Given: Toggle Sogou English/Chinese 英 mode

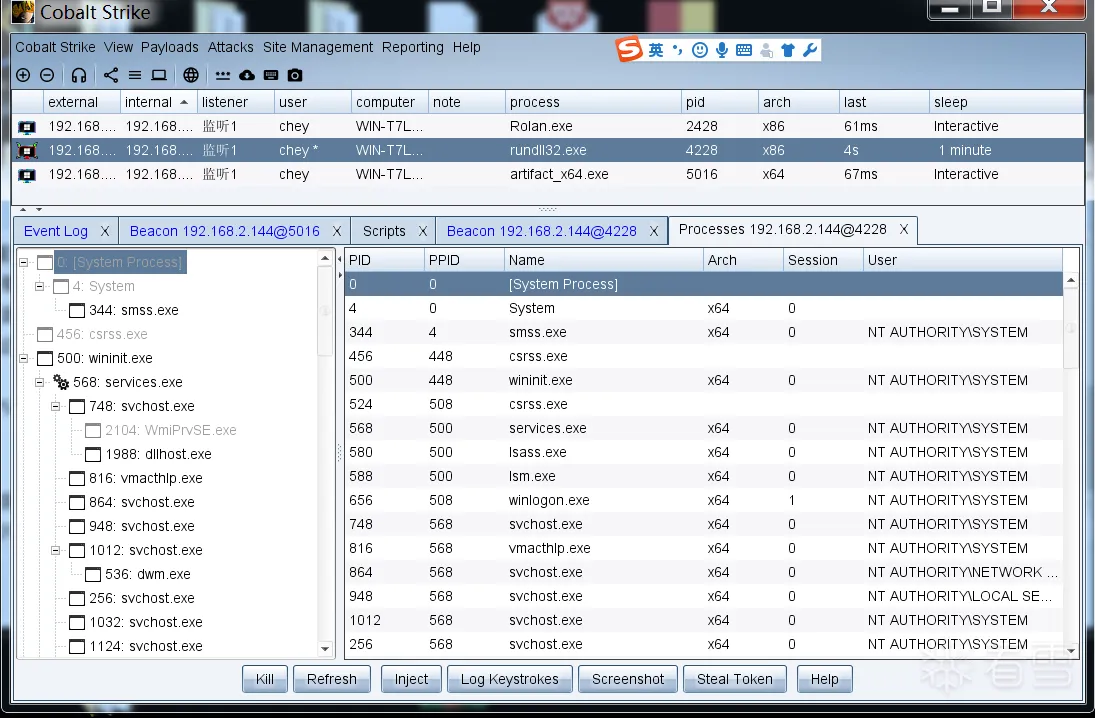Looking at the screenshot, I should click(655, 50).
